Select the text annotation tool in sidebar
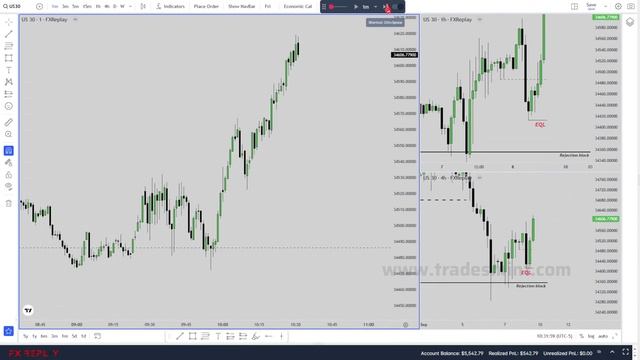Viewport: 640px width, 360px height. pos(9,70)
